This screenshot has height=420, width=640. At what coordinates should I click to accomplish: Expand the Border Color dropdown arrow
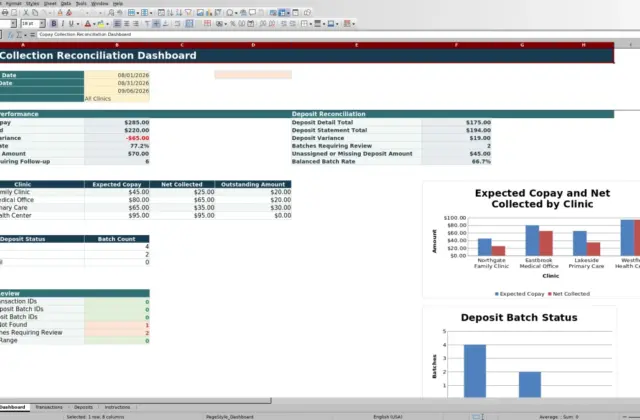337,24
